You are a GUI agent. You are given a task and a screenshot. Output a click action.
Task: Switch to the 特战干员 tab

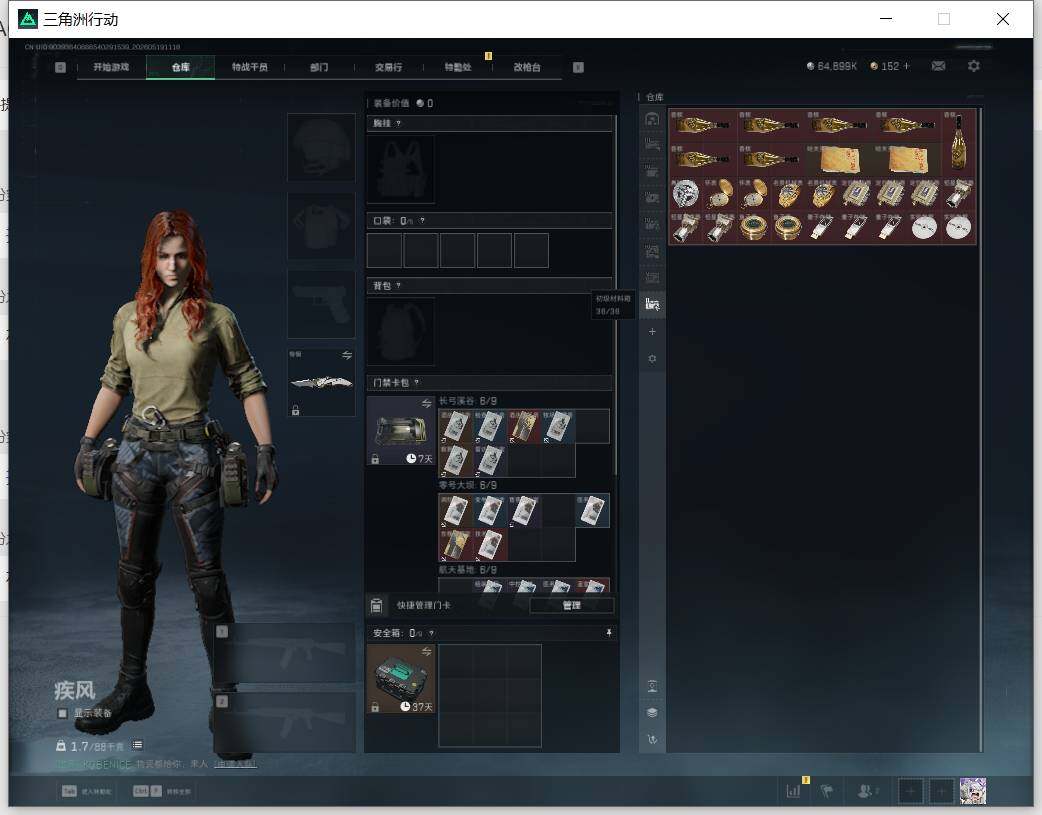[250, 67]
